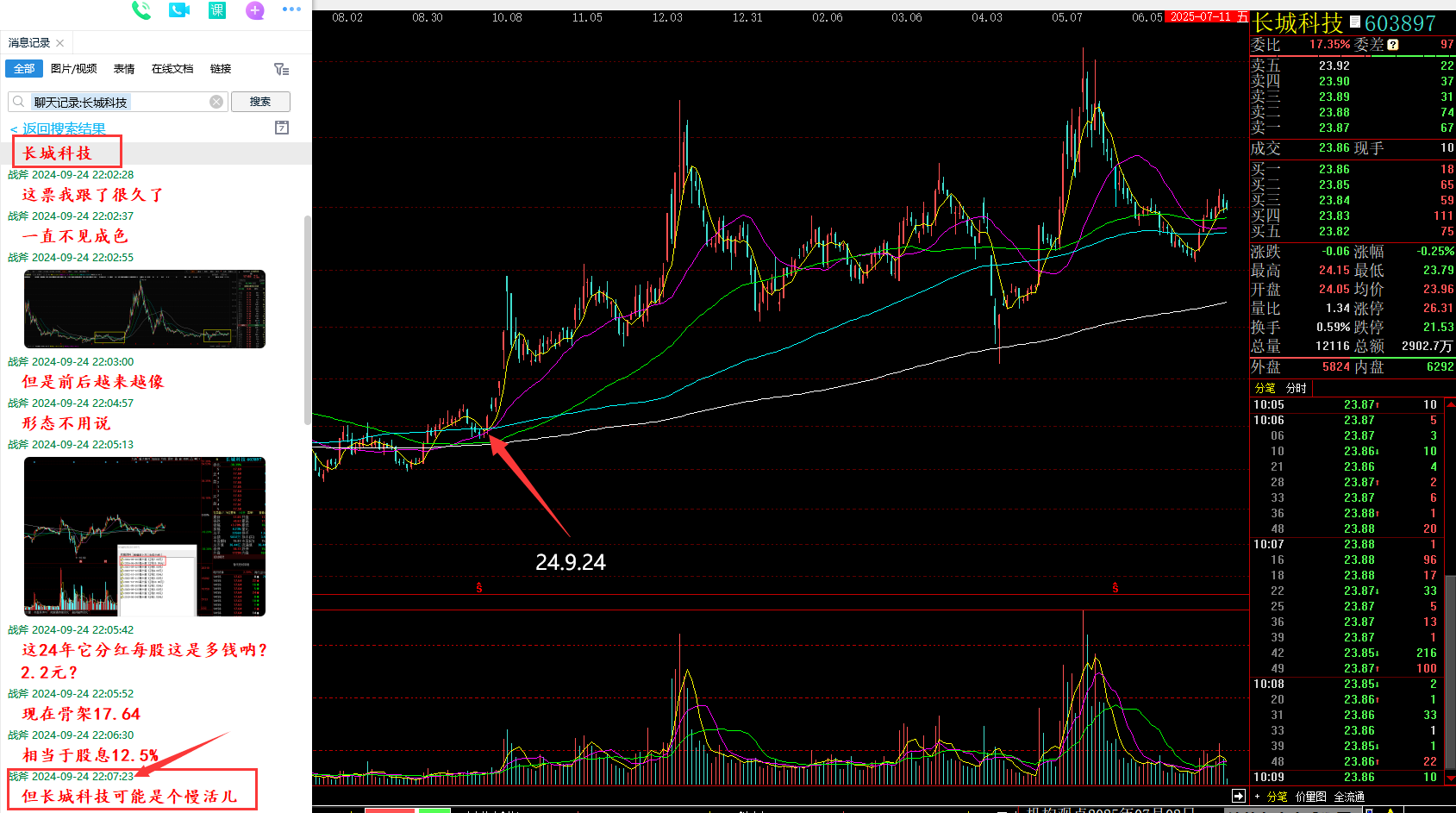Open the second chart screenshot thumbnail in the chat
The width and height of the screenshot is (1456, 813).
point(145,536)
